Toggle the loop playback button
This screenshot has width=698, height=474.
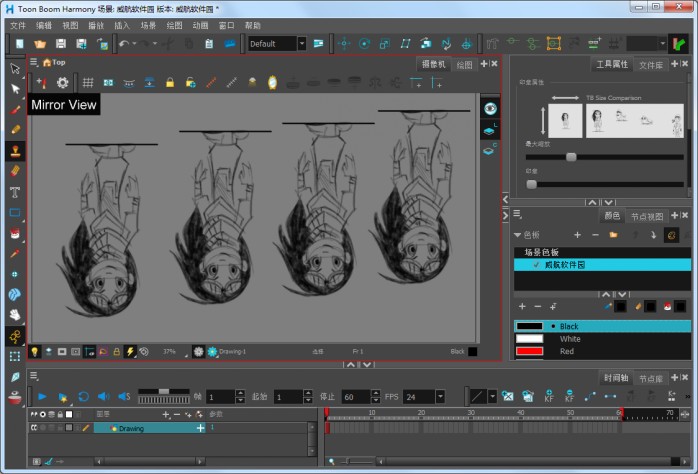83,396
